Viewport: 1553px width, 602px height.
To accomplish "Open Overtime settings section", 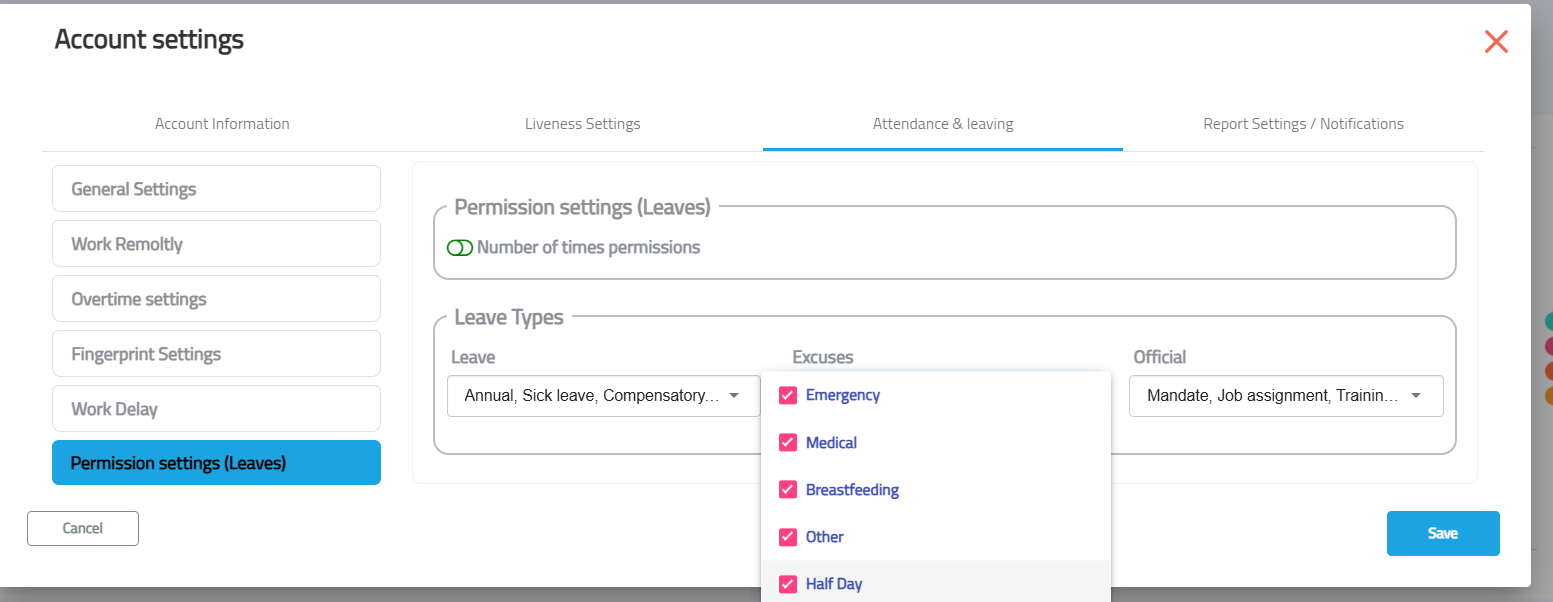I will pyautogui.click(x=216, y=299).
